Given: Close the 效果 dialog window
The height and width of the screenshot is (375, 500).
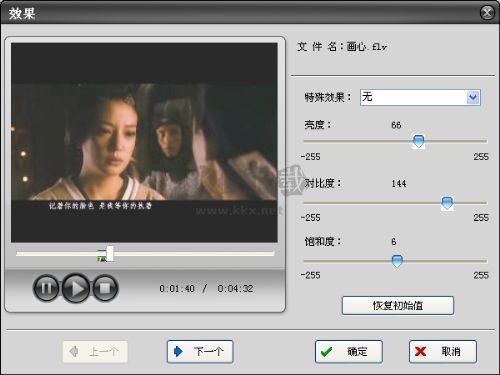Looking at the screenshot, I should (487, 13).
